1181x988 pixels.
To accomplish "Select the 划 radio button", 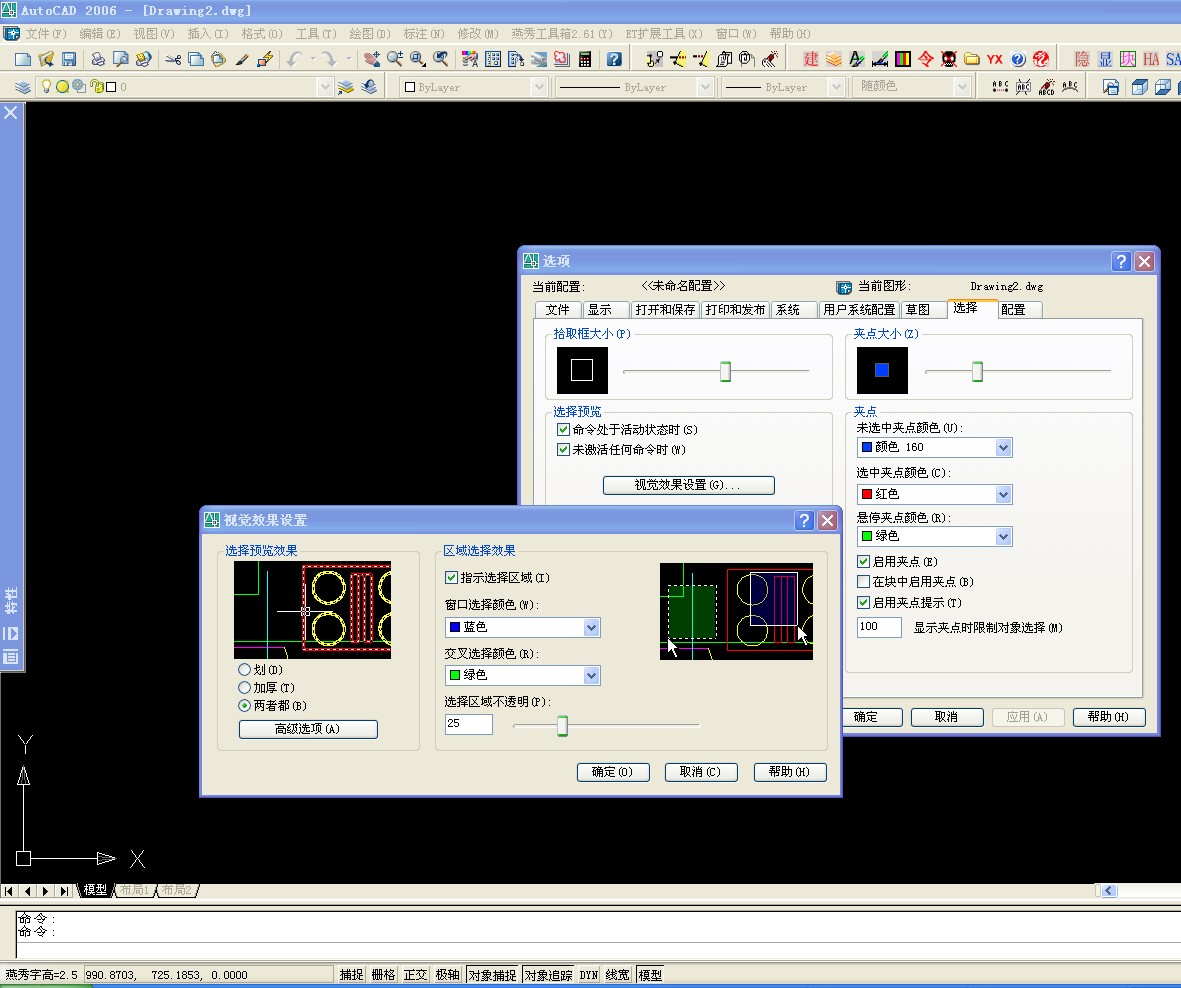I will point(244,669).
